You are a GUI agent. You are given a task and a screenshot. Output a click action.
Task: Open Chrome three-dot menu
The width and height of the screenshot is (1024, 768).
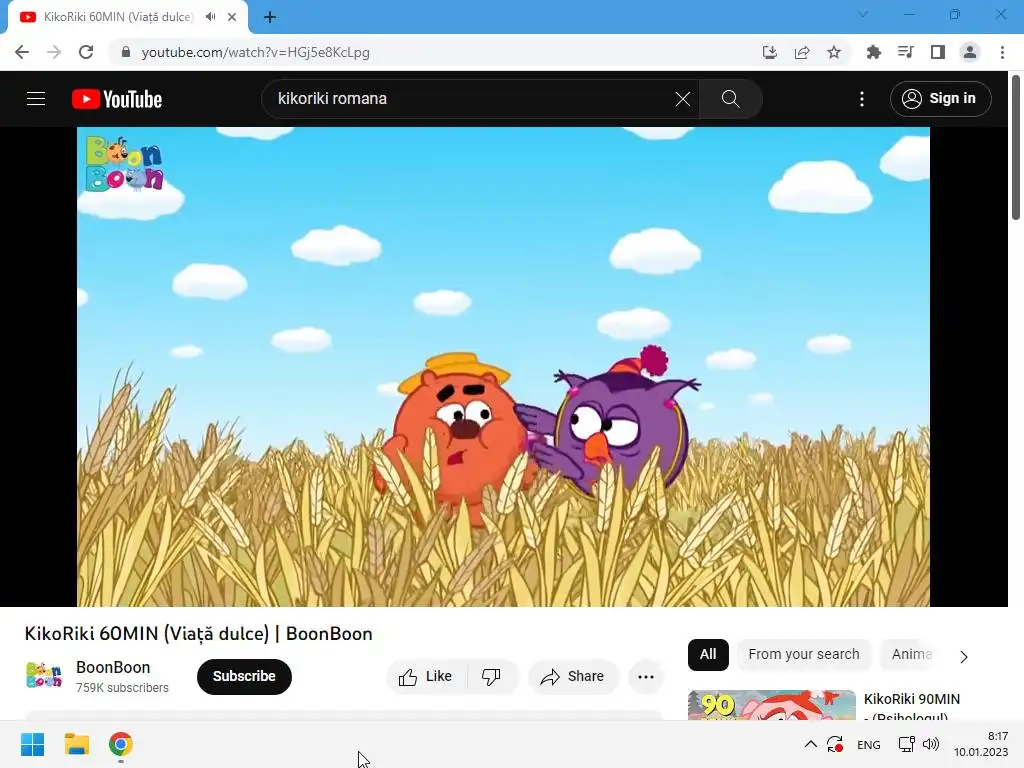pos(1002,52)
